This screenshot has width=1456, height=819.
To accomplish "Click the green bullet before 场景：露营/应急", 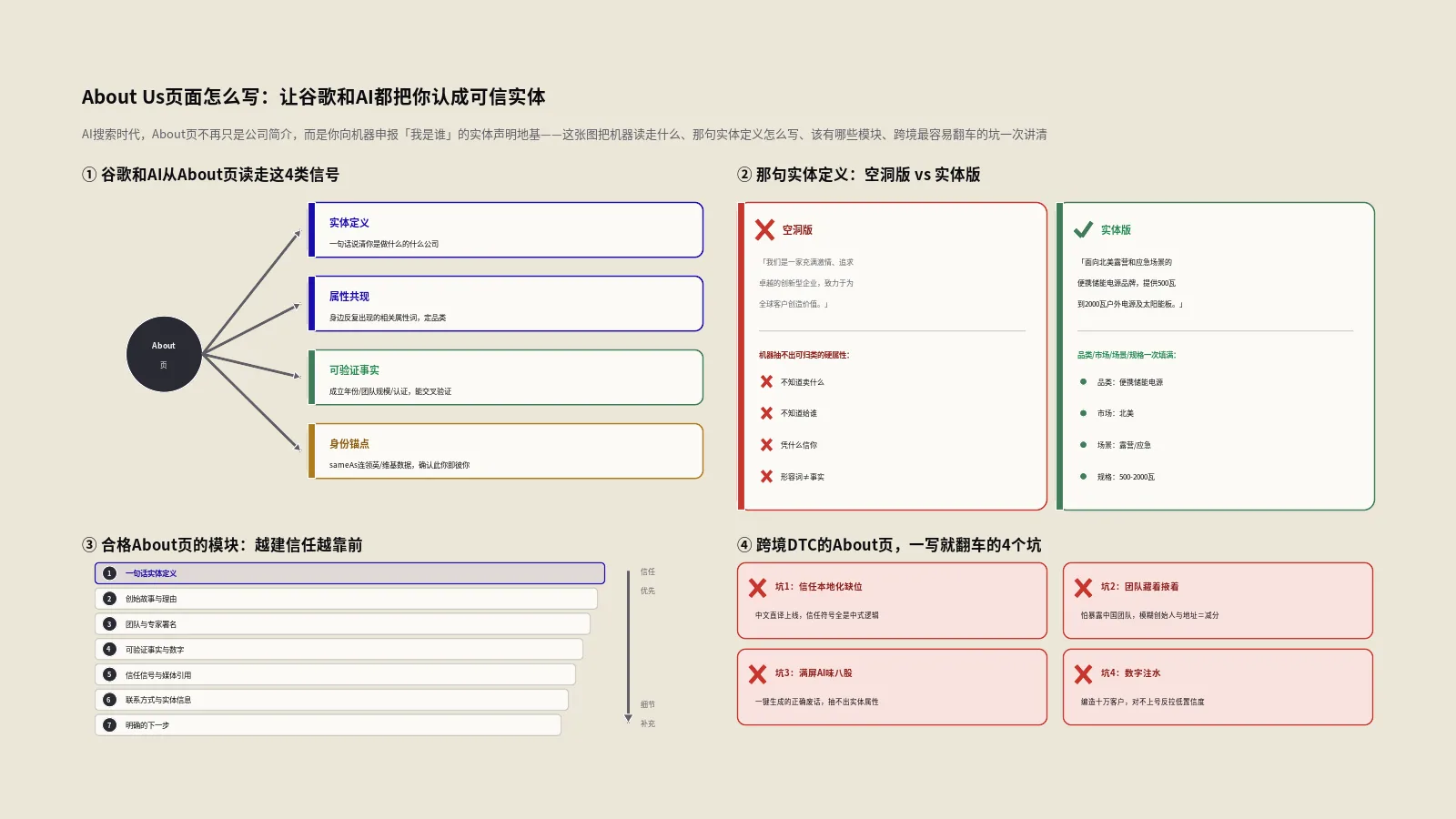I will point(1083,445).
